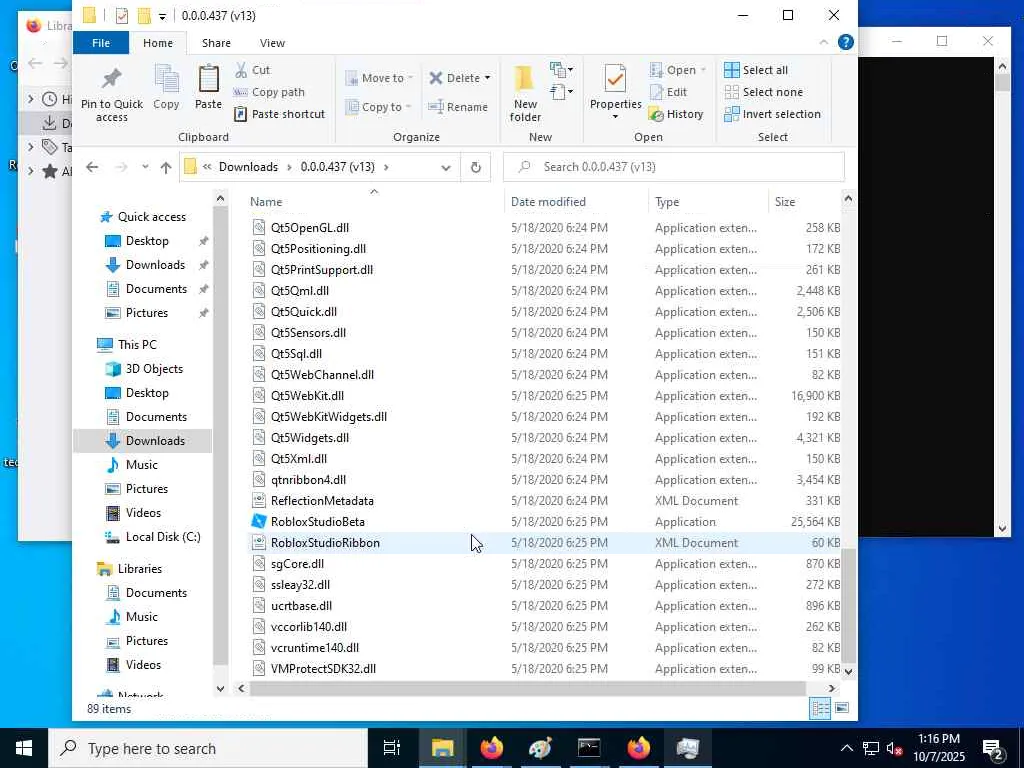
Task: Refresh the current folder view
Action: point(475,167)
